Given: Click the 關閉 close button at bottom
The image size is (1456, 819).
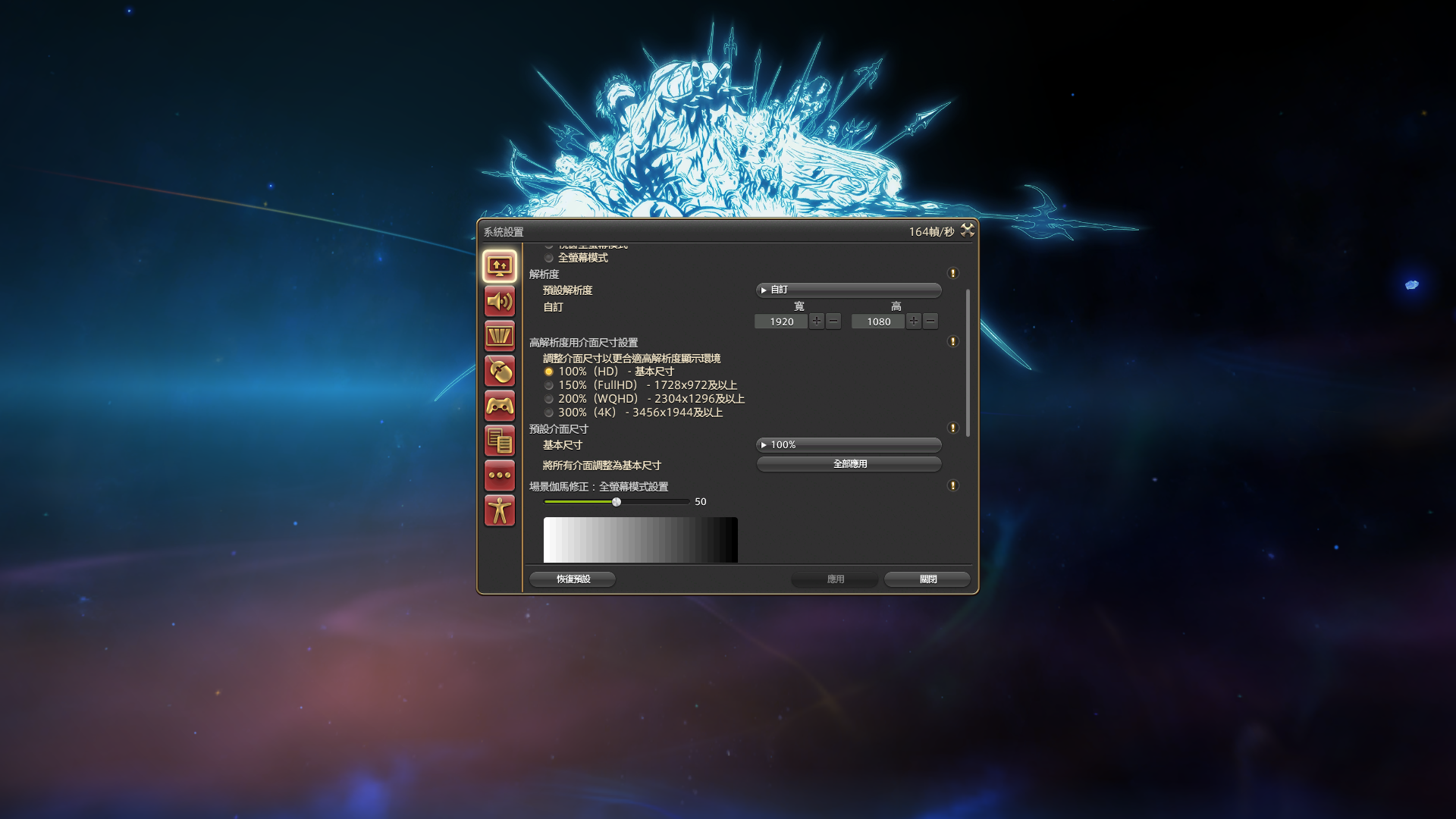Looking at the screenshot, I should [x=927, y=579].
